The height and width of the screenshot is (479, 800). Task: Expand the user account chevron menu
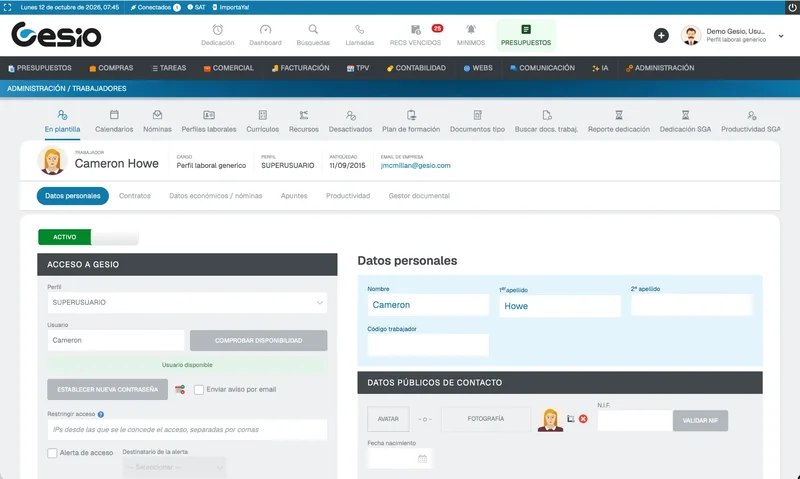781,36
